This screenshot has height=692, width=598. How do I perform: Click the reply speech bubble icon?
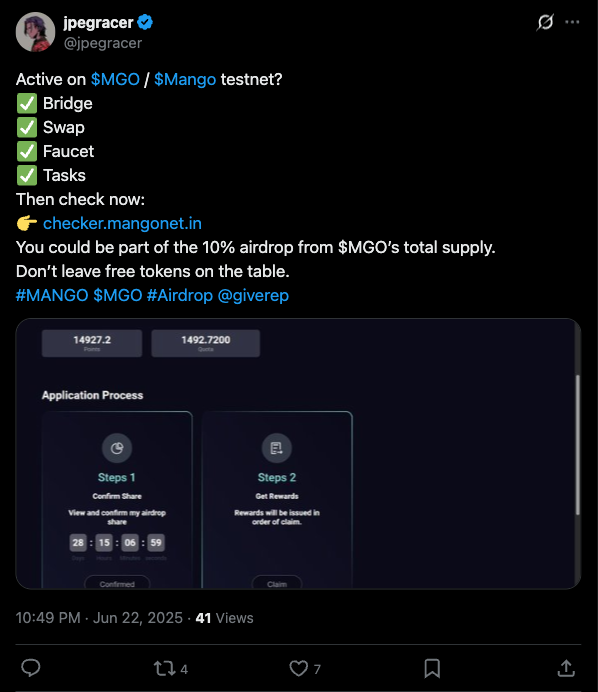(x=31, y=668)
